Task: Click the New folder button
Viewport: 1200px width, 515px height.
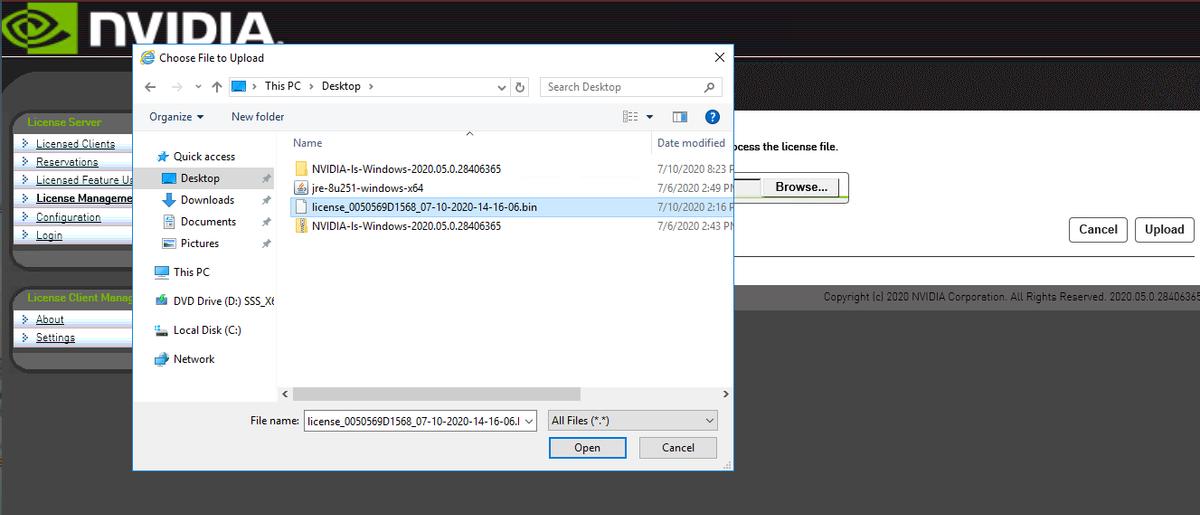Action: (258, 117)
